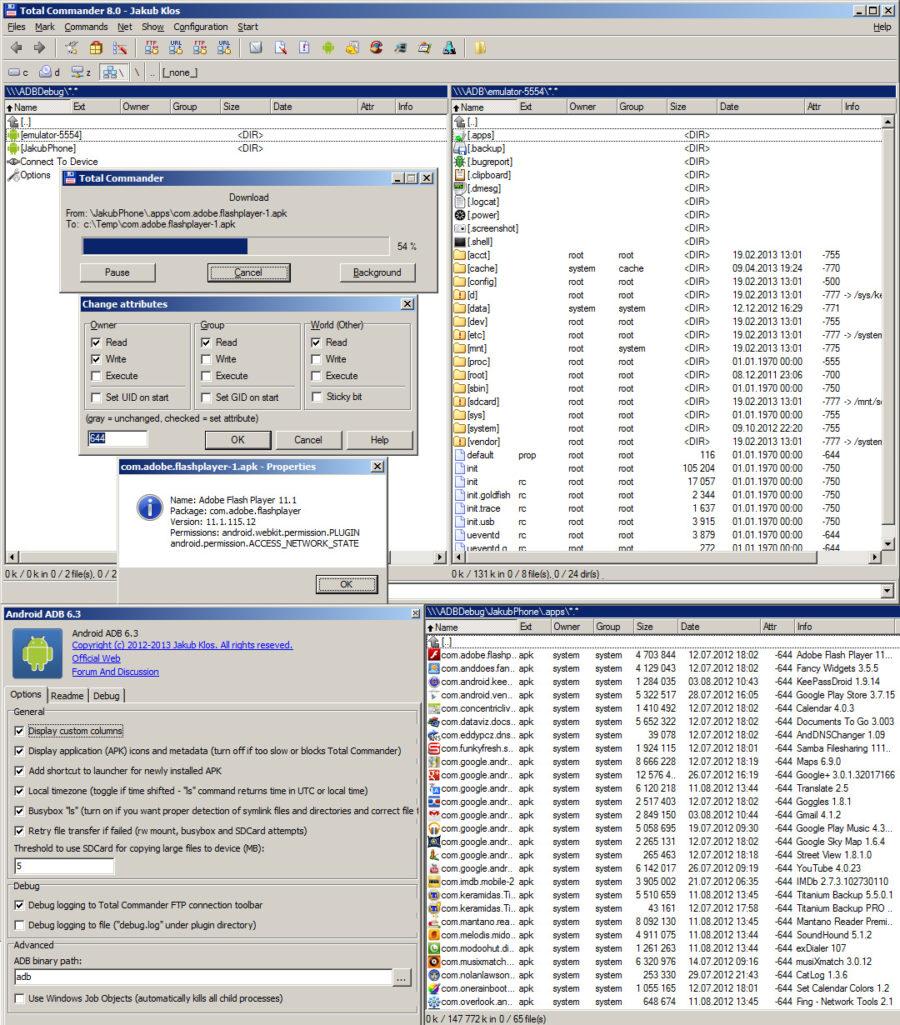
Task: Check World Execute attribute
Action: tap(316, 376)
